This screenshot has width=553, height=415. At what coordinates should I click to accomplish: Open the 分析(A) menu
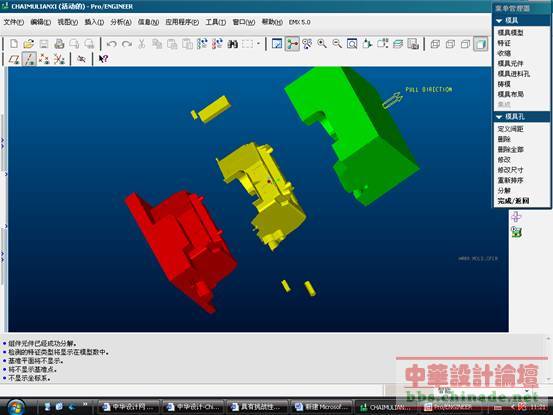(121, 22)
